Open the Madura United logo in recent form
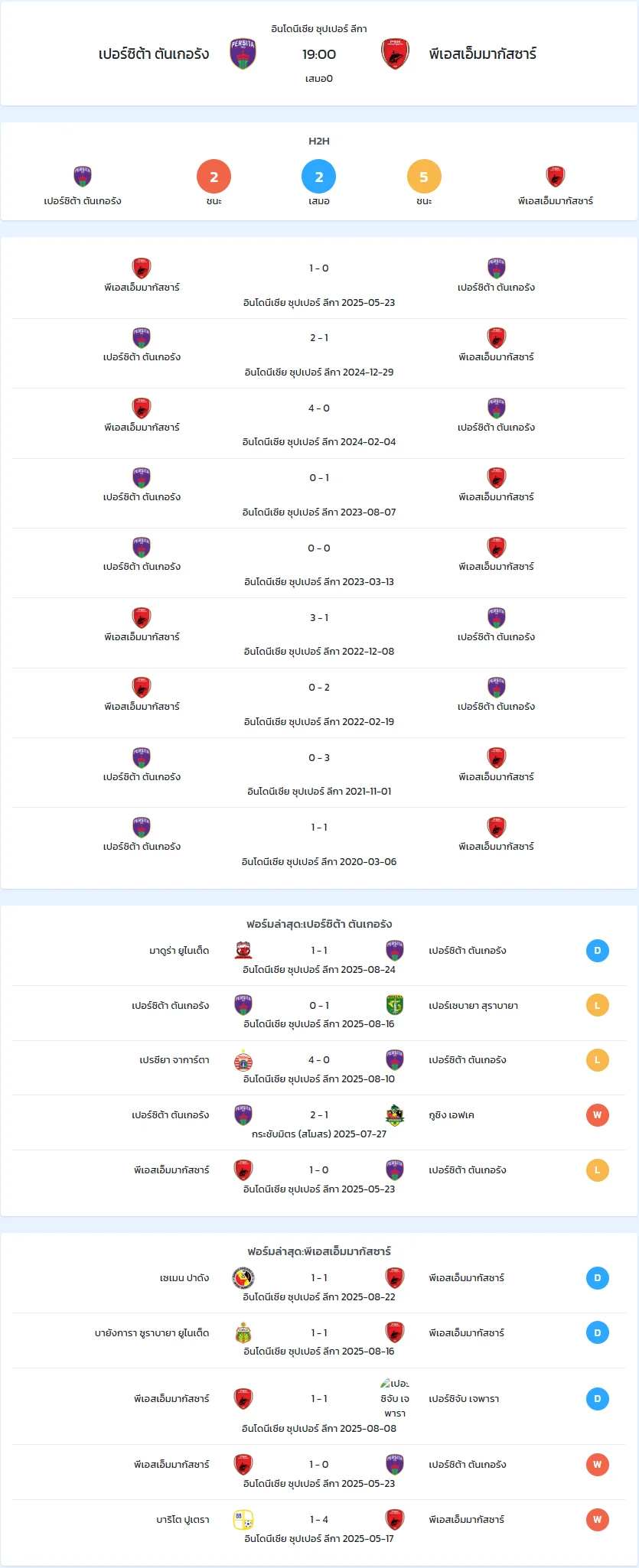Image resolution: width=639 pixels, height=1568 pixels. pyautogui.click(x=243, y=950)
